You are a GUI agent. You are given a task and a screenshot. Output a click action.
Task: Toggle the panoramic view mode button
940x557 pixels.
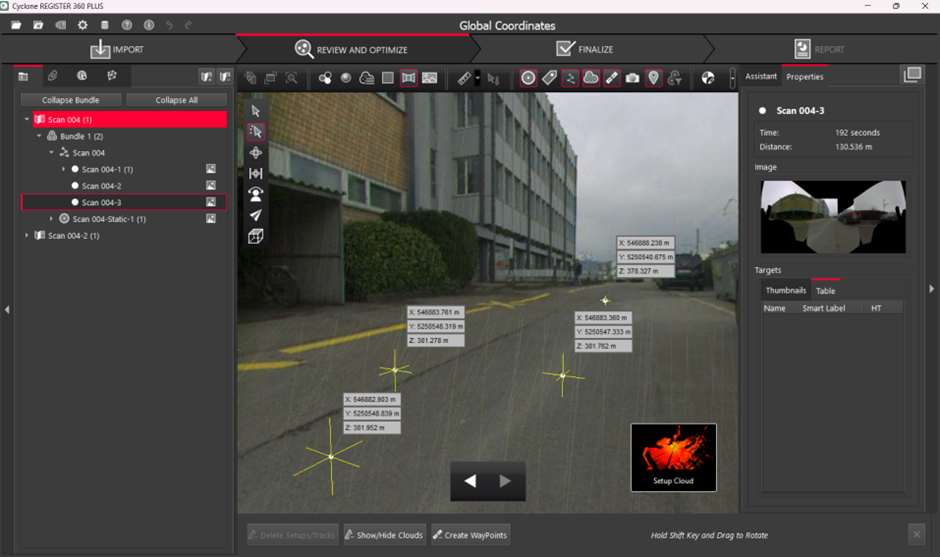pyautogui.click(x=408, y=78)
